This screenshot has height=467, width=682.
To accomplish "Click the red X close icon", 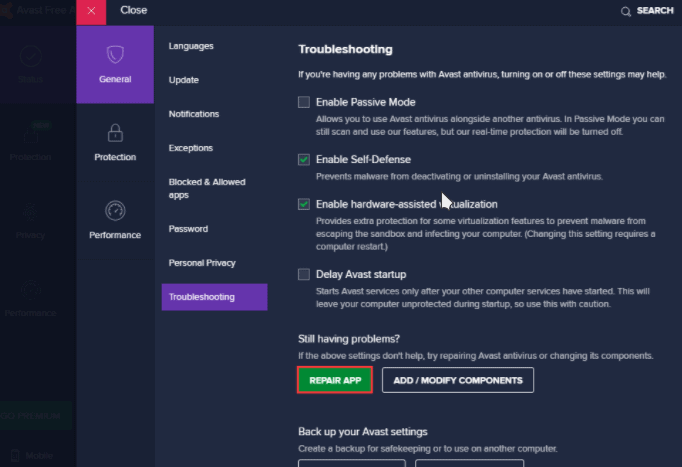I will 91,11.
